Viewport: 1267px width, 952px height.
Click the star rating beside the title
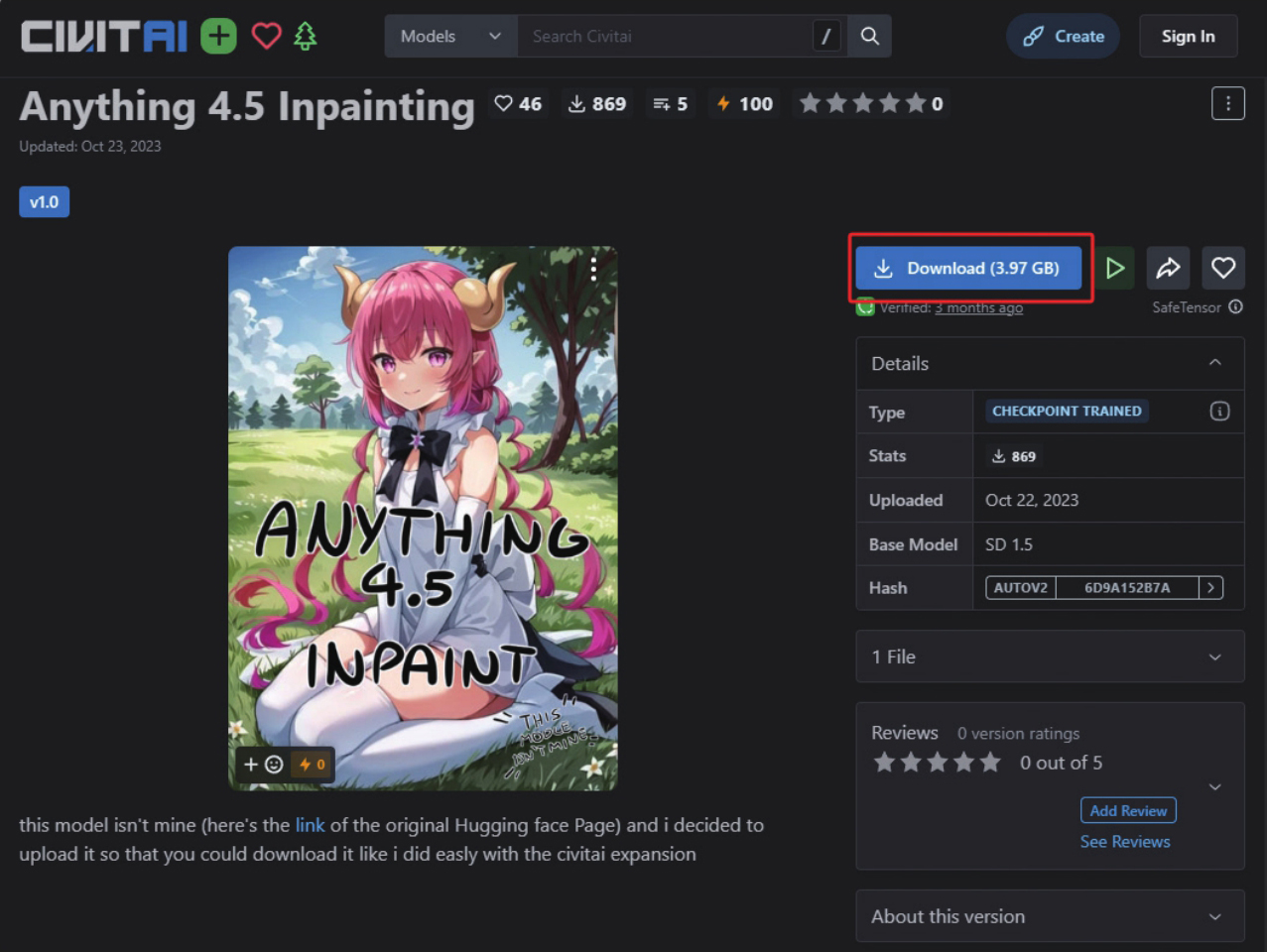point(871,104)
